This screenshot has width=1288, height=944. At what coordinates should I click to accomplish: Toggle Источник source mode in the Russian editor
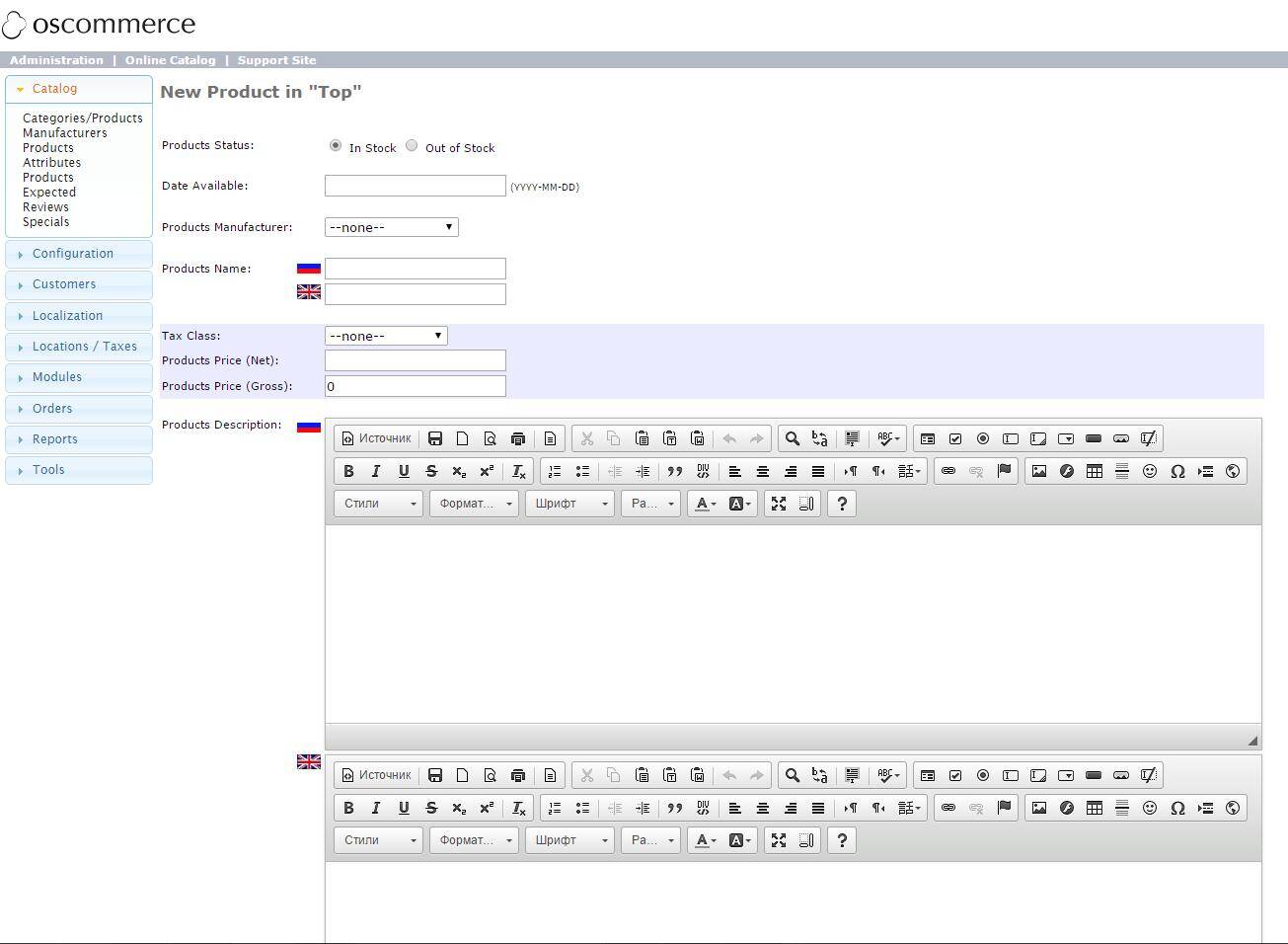point(376,438)
